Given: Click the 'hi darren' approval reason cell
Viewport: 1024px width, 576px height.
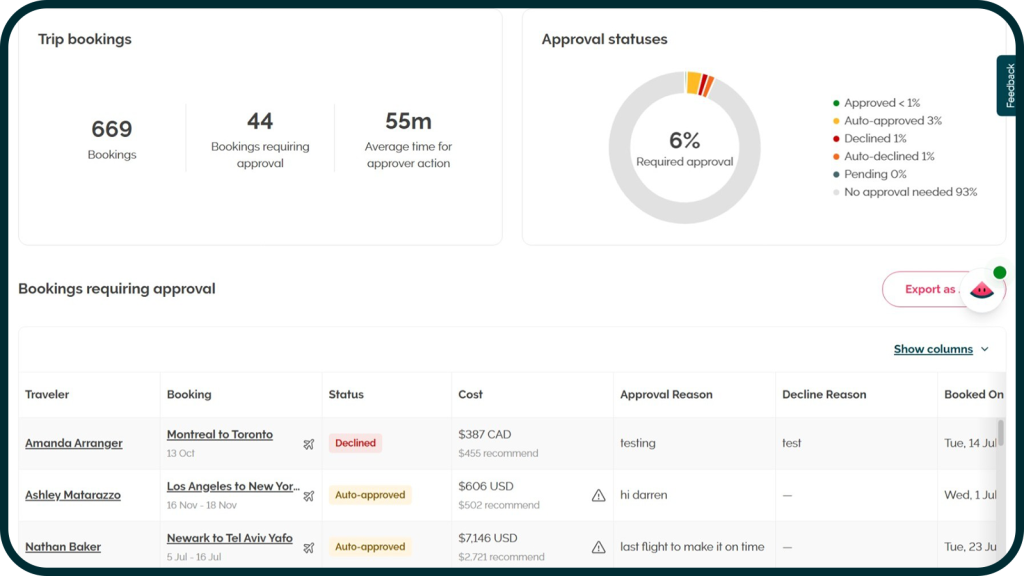Looking at the screenshot, I should click(x=643, y=495).
